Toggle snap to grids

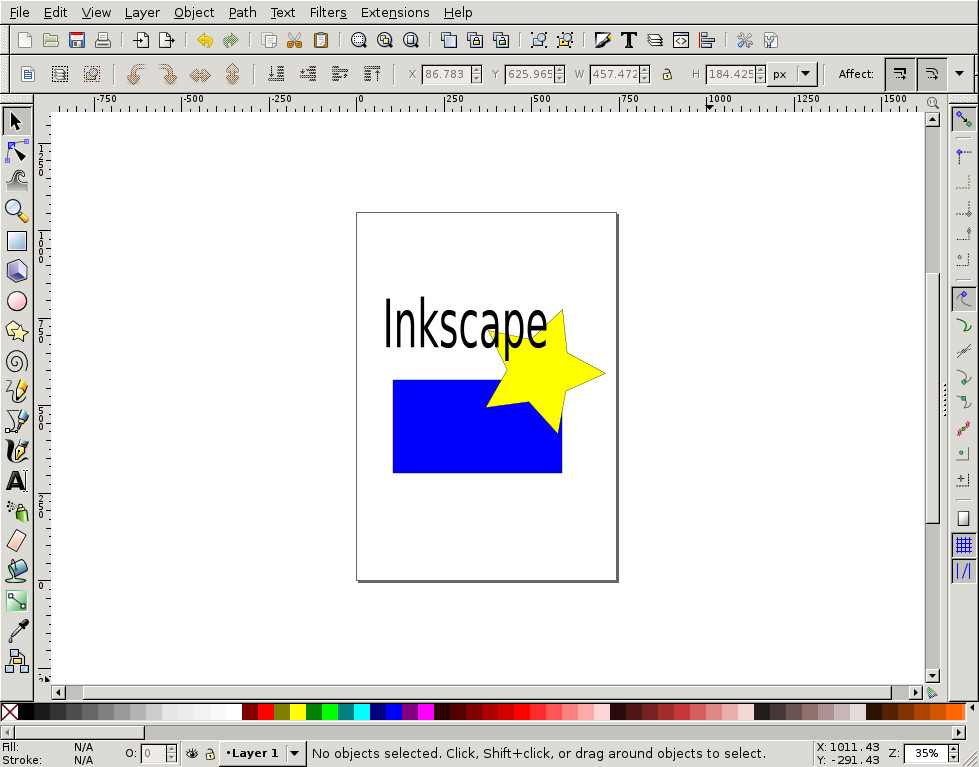(964, 545)
